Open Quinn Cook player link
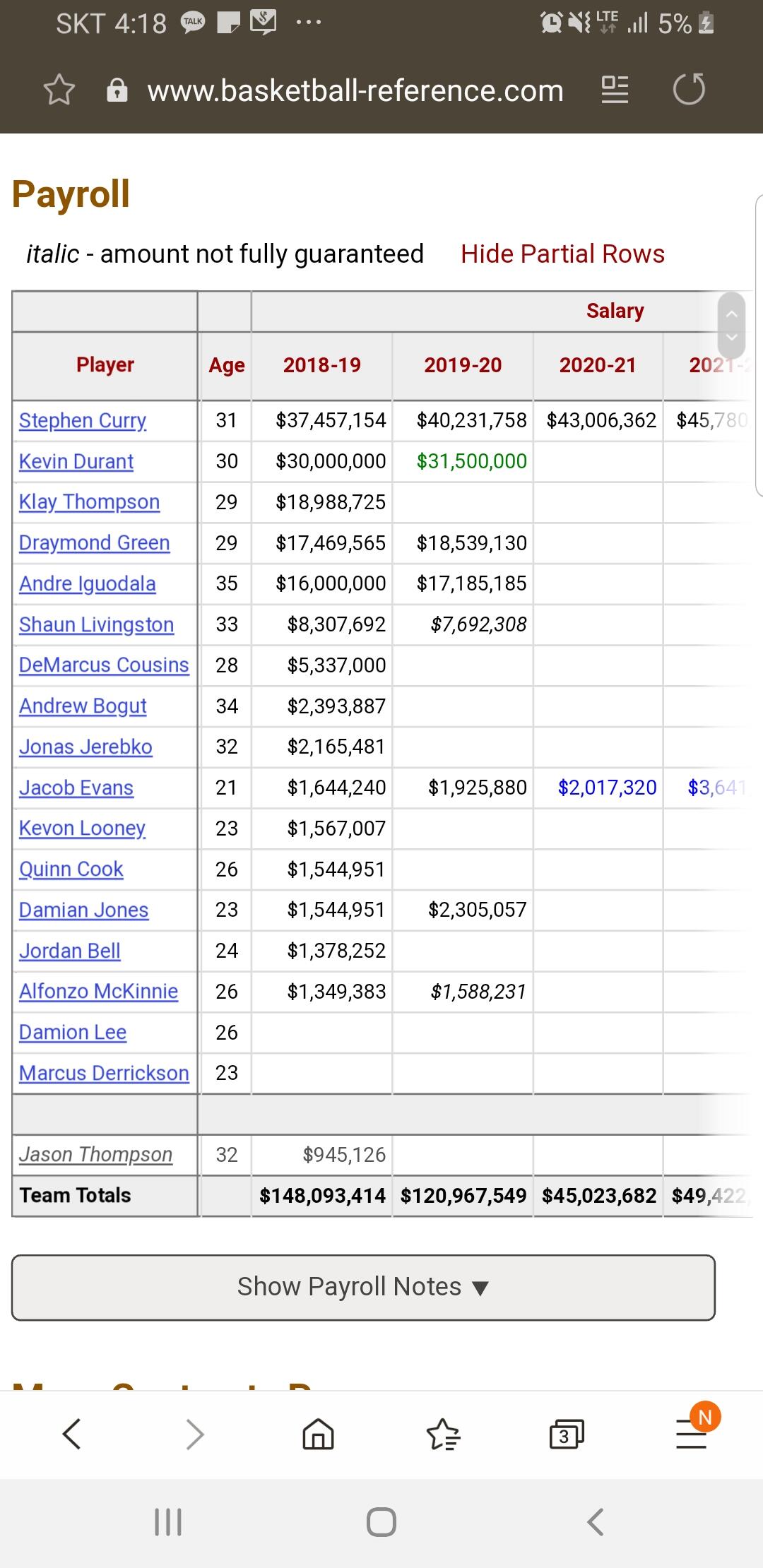Screen dimensions: 763x1568 coord(71,869)
